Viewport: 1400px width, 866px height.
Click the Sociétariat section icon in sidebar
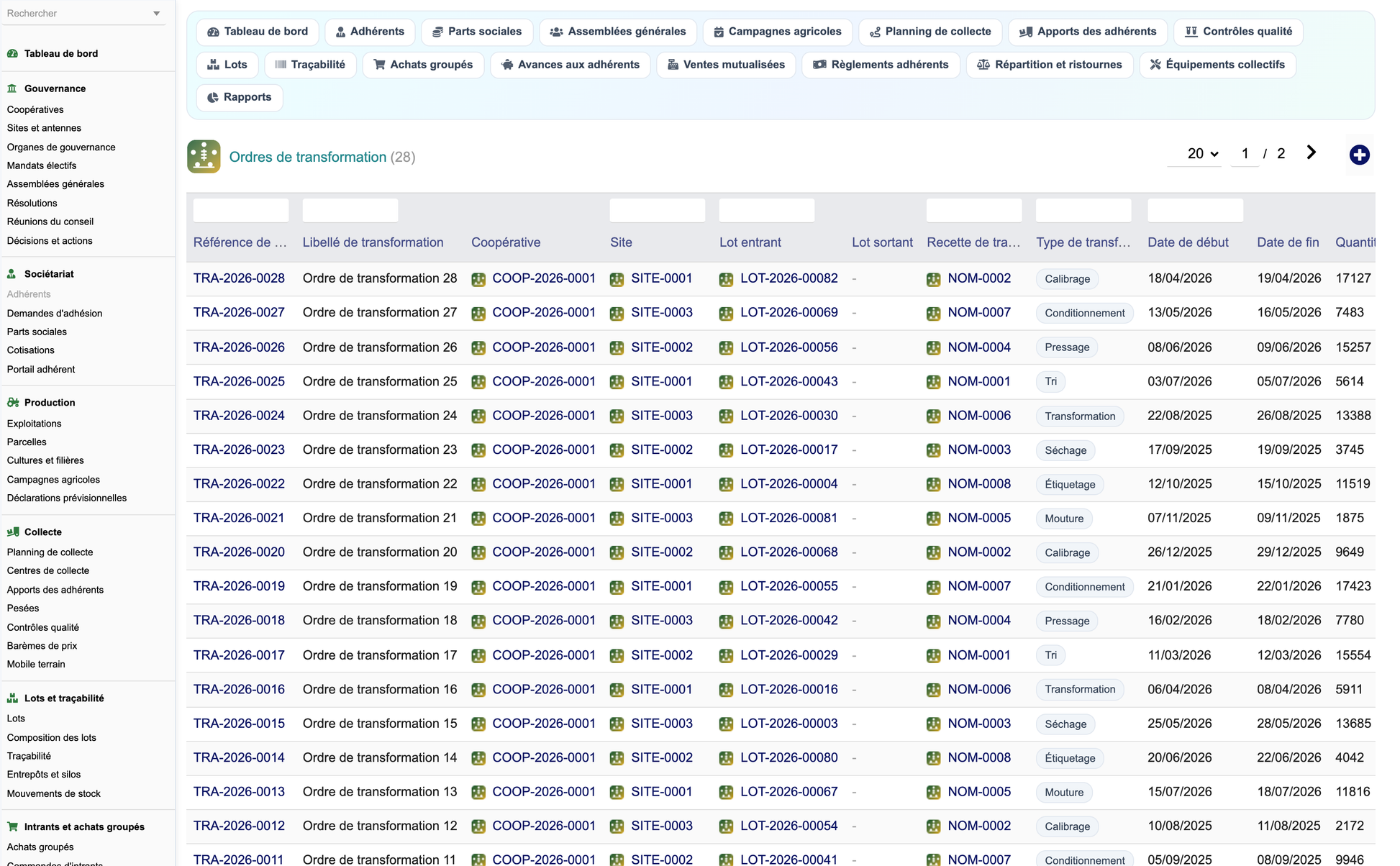click(12, 274)
